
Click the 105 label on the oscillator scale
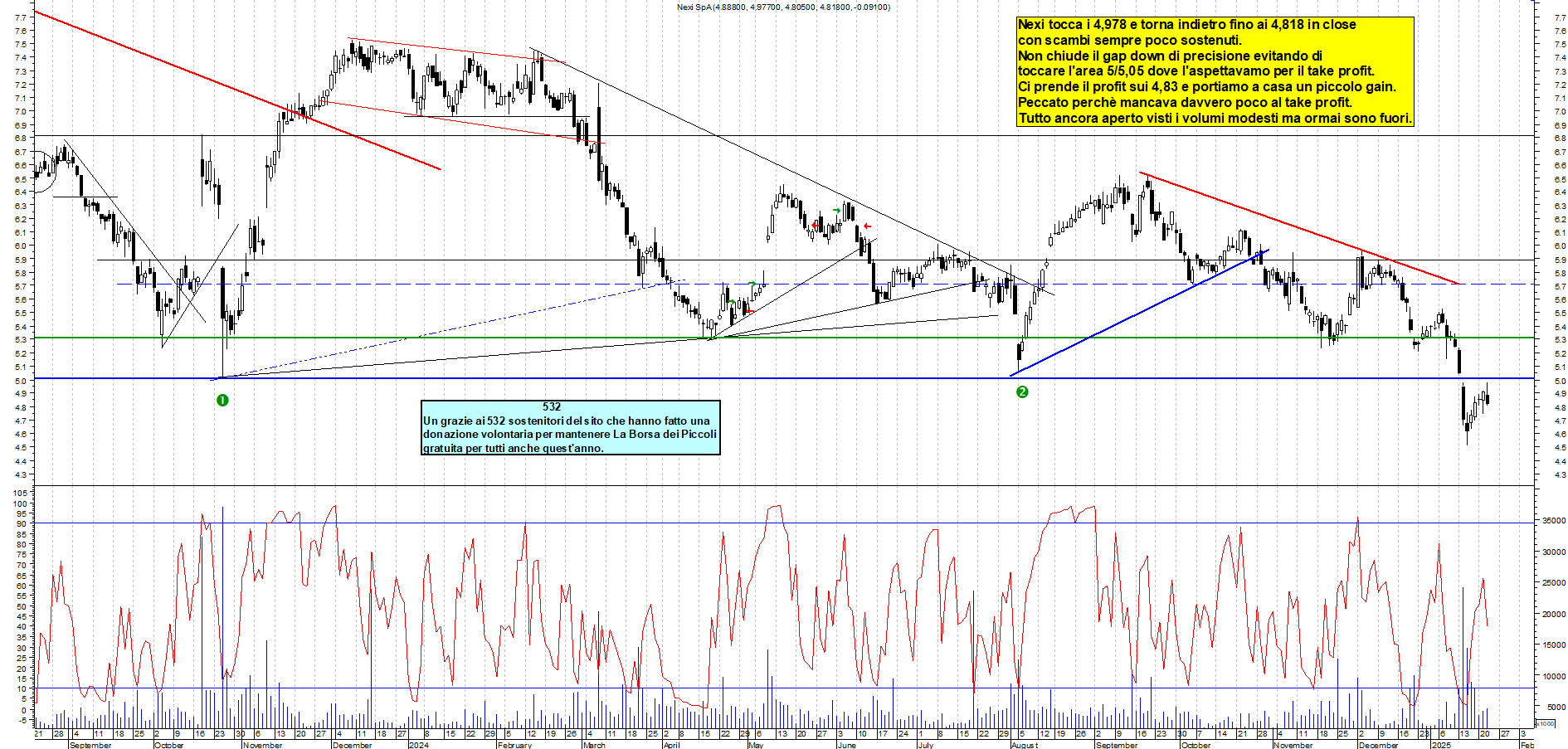click(20, 493)
